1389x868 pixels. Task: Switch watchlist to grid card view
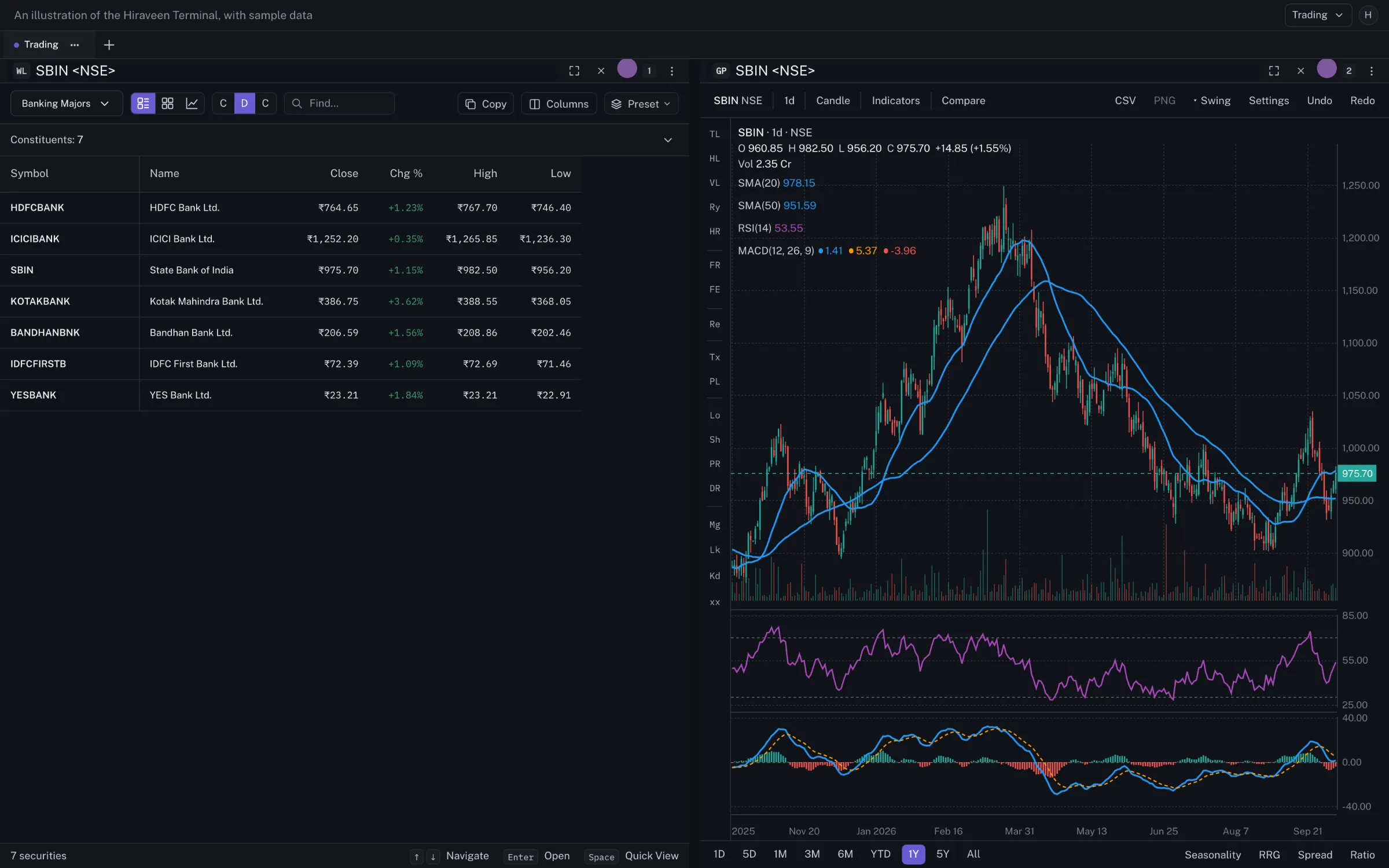point(167,104)
